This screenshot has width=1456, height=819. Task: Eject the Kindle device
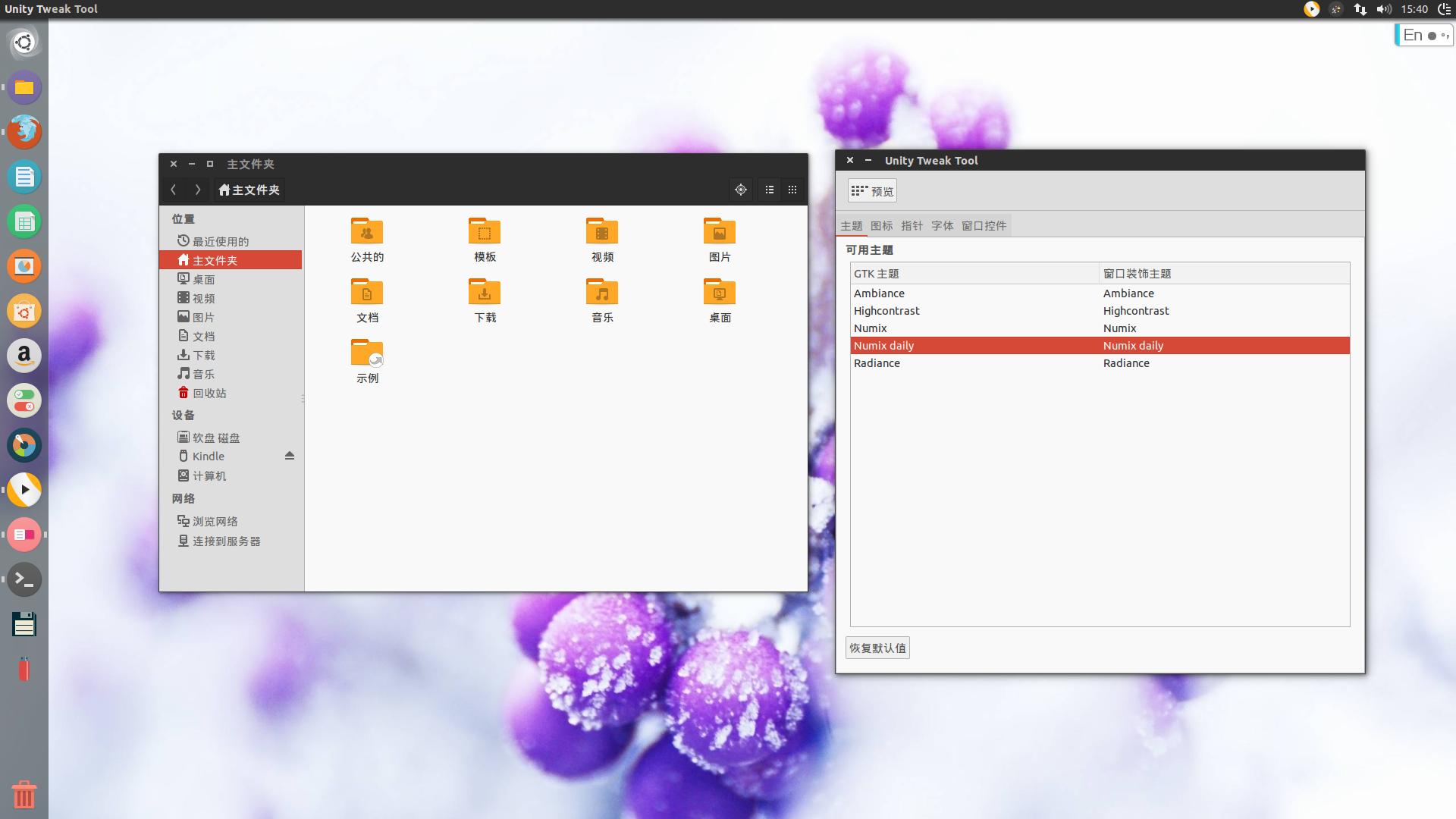coord(290,456)
